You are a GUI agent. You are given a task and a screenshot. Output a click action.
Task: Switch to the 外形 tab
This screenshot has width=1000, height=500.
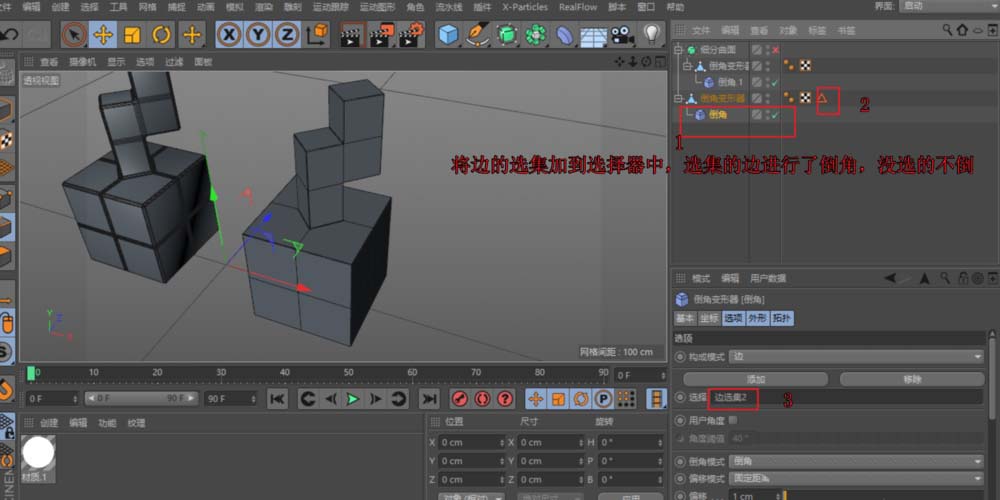tap(757, 318)
